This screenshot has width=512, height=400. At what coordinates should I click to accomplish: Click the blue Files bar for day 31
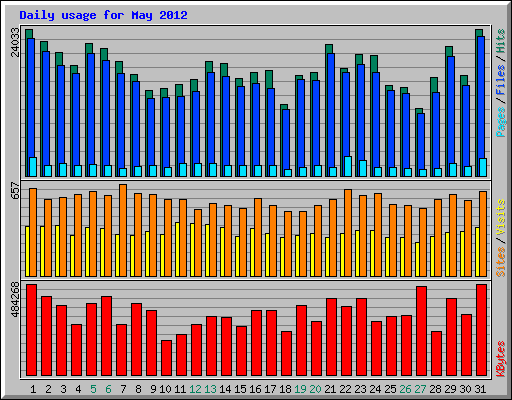(481, 97)
